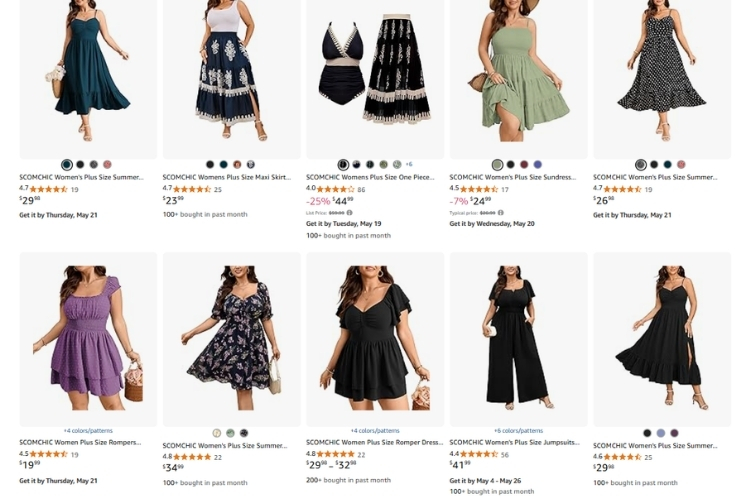Click the 86 reviews count link

click(361, 189)
